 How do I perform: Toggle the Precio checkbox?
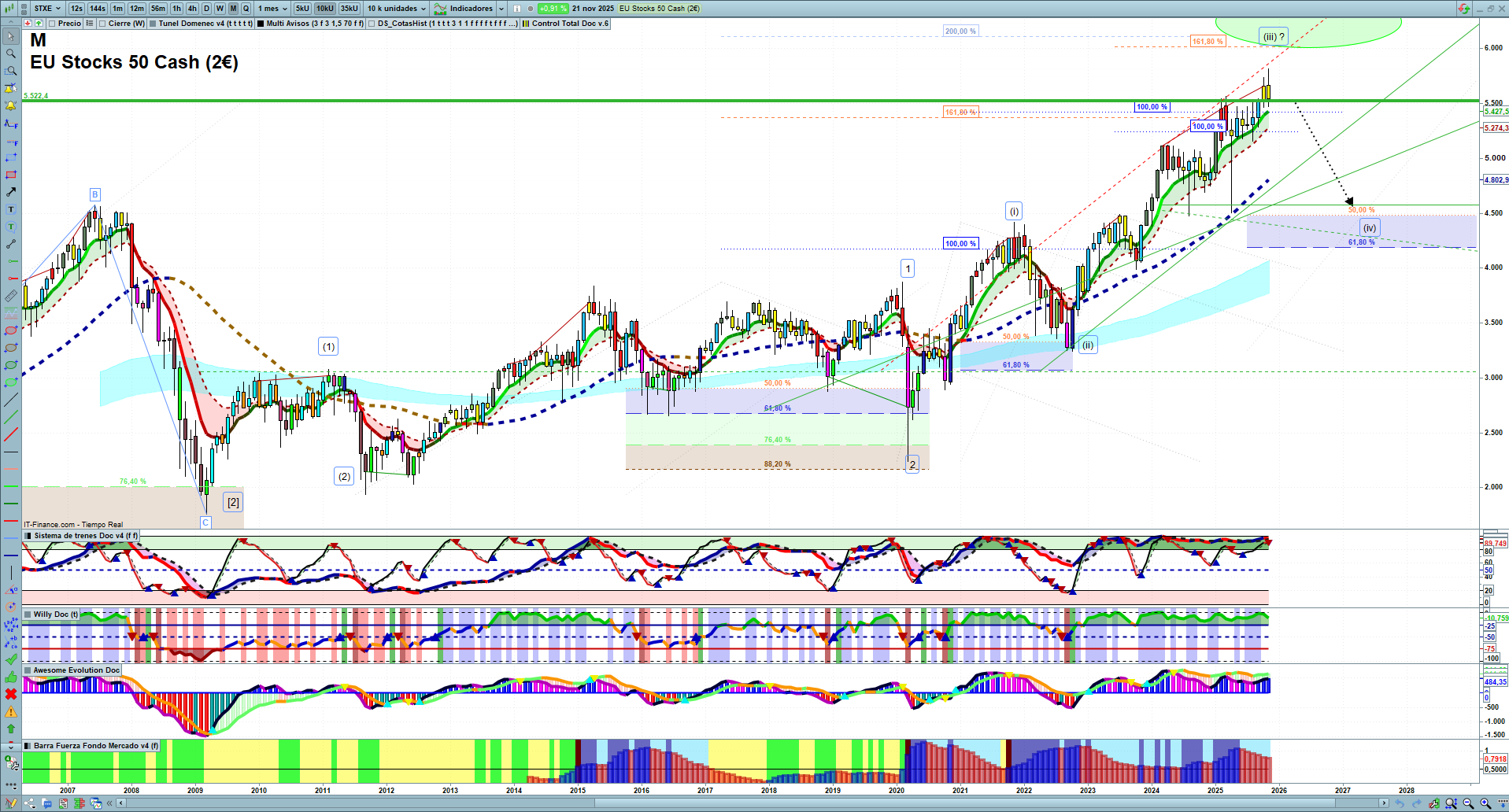52,24
